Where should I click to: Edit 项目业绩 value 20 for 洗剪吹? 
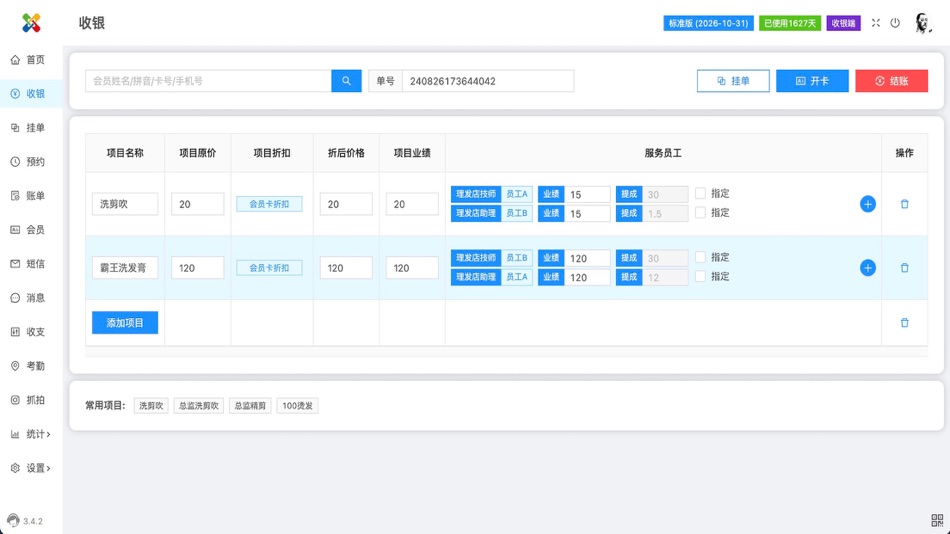(x=412, y=204)
